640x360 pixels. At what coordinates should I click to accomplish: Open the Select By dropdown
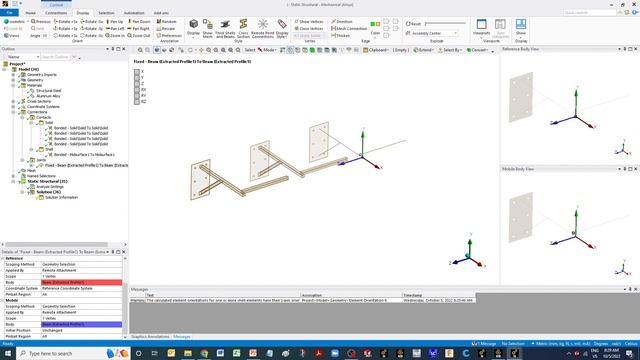[450, 50]
